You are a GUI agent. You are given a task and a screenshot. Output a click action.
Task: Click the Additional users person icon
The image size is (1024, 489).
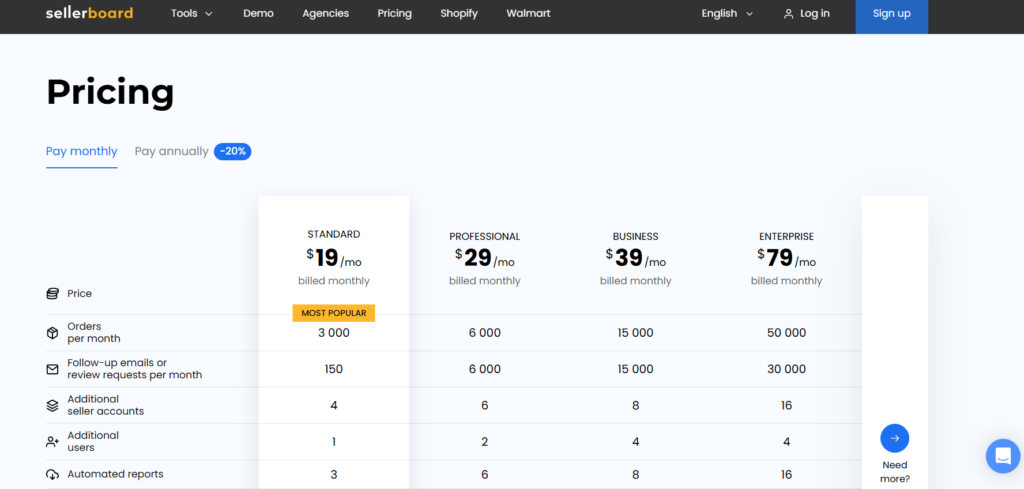pyautogui.click(x=52, y=441)
